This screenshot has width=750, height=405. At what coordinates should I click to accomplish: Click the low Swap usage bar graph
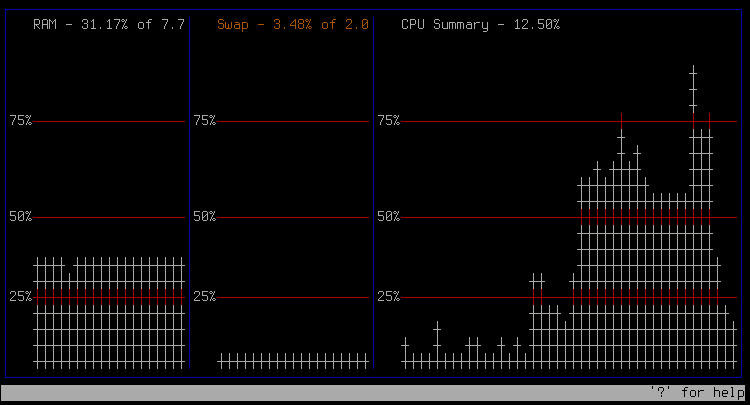(293, 361)
